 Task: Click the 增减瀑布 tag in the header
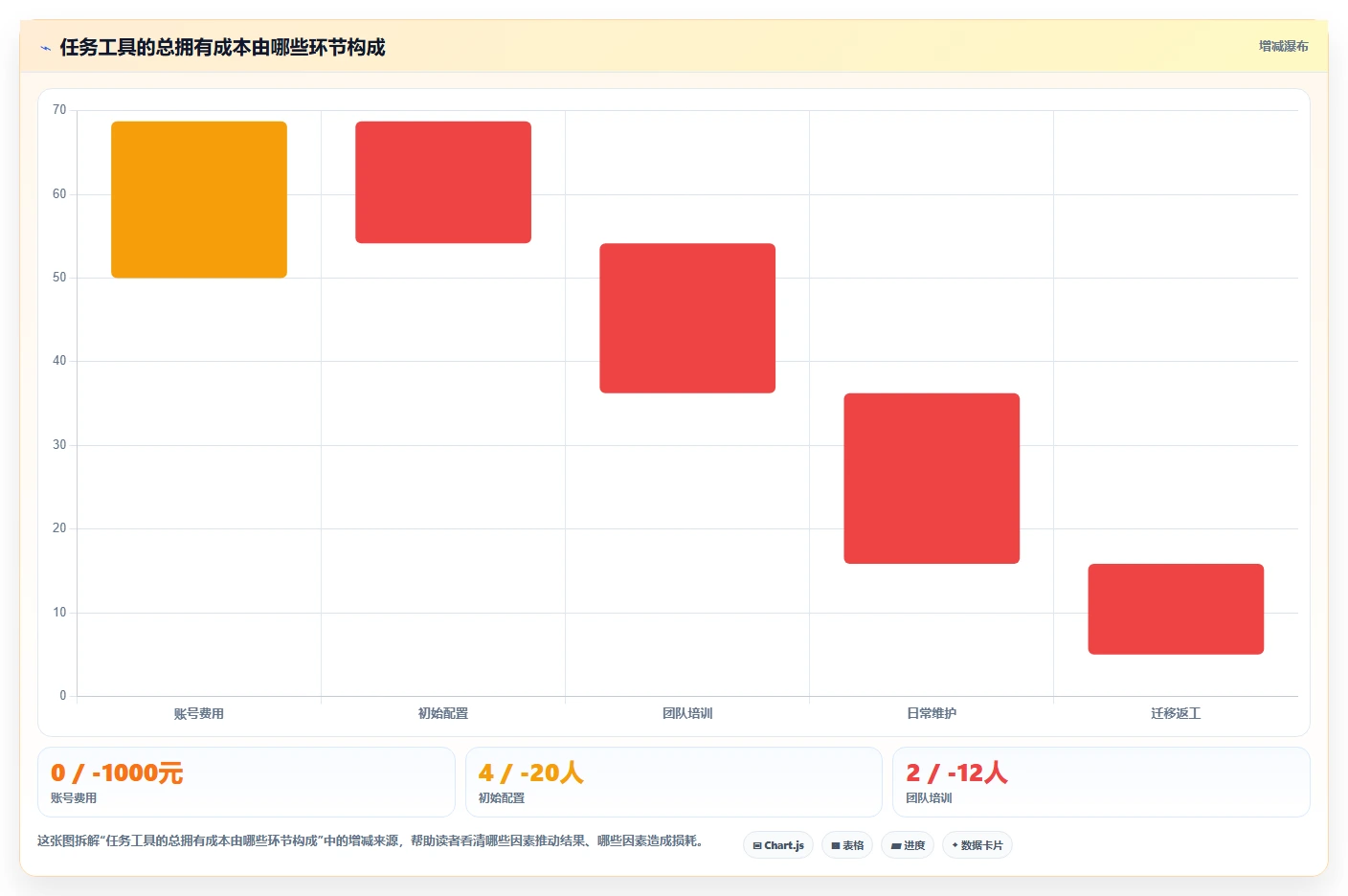point(1283,46)
